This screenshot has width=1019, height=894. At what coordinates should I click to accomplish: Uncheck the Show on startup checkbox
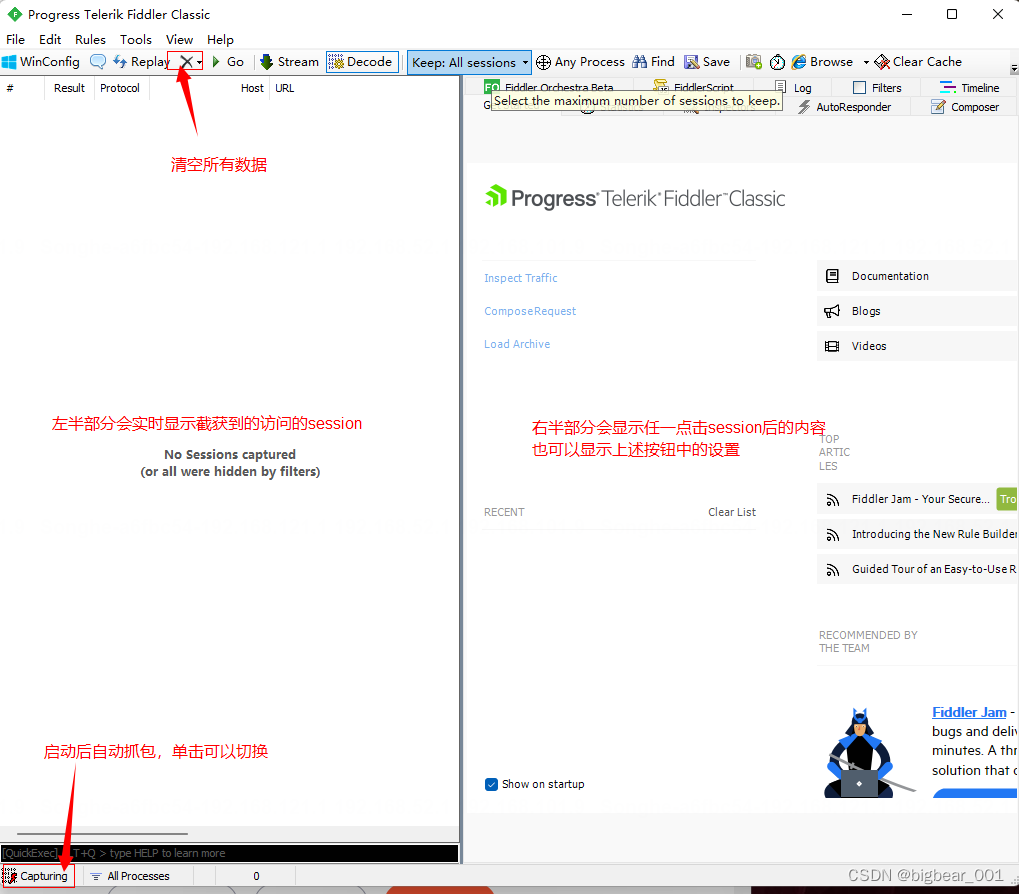[x=491, y=784]
